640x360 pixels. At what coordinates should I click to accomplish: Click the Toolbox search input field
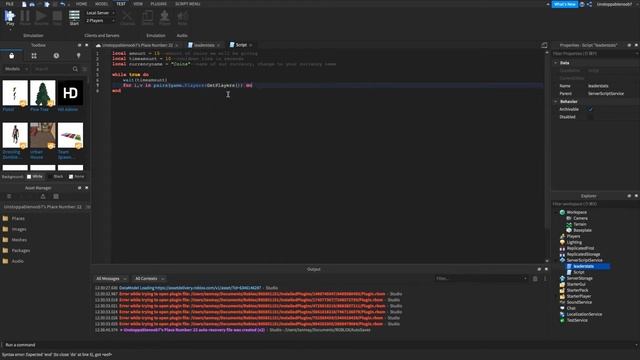(x=52, y=69)
